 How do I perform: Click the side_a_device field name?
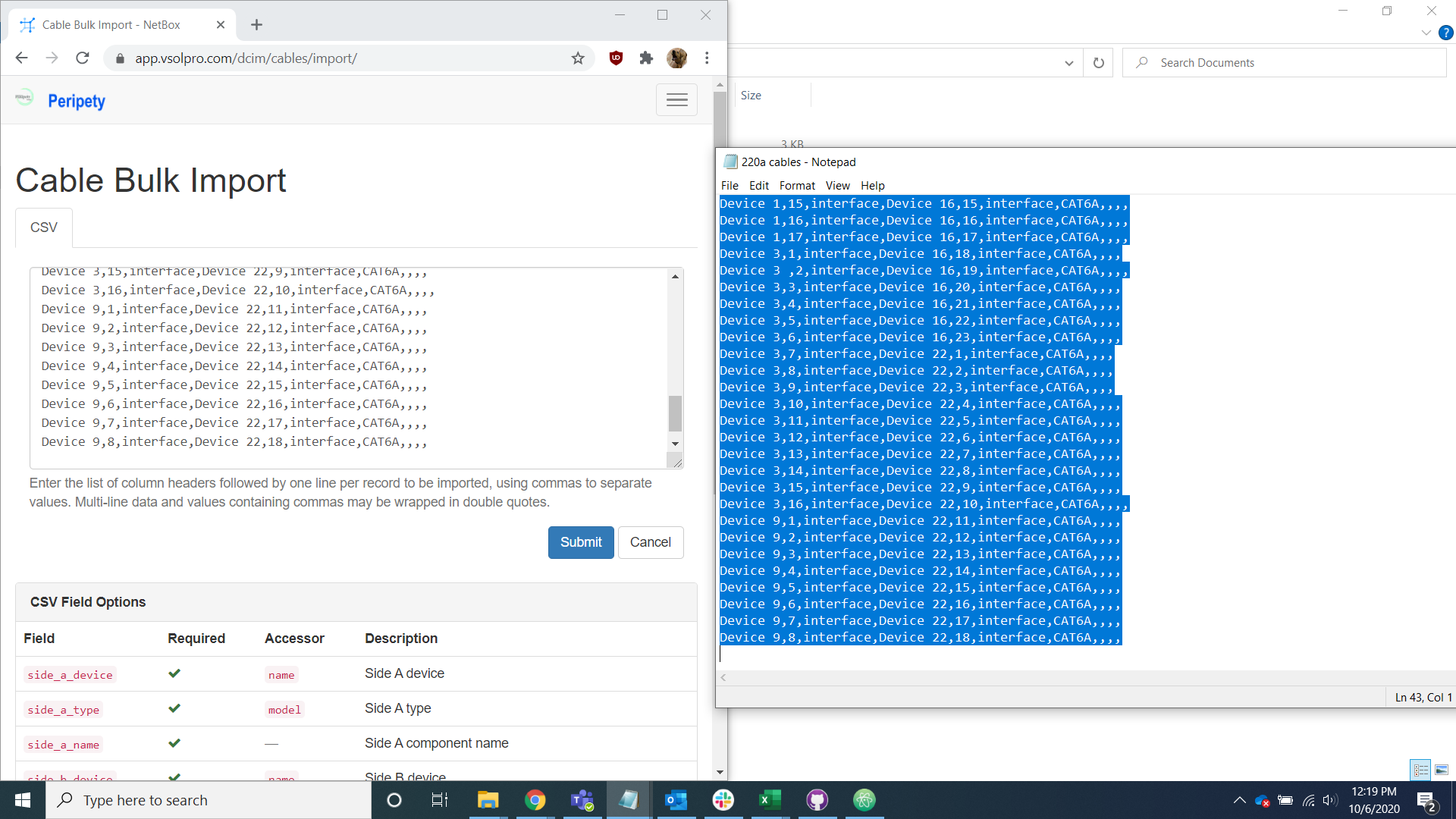(x=70, y=675)
